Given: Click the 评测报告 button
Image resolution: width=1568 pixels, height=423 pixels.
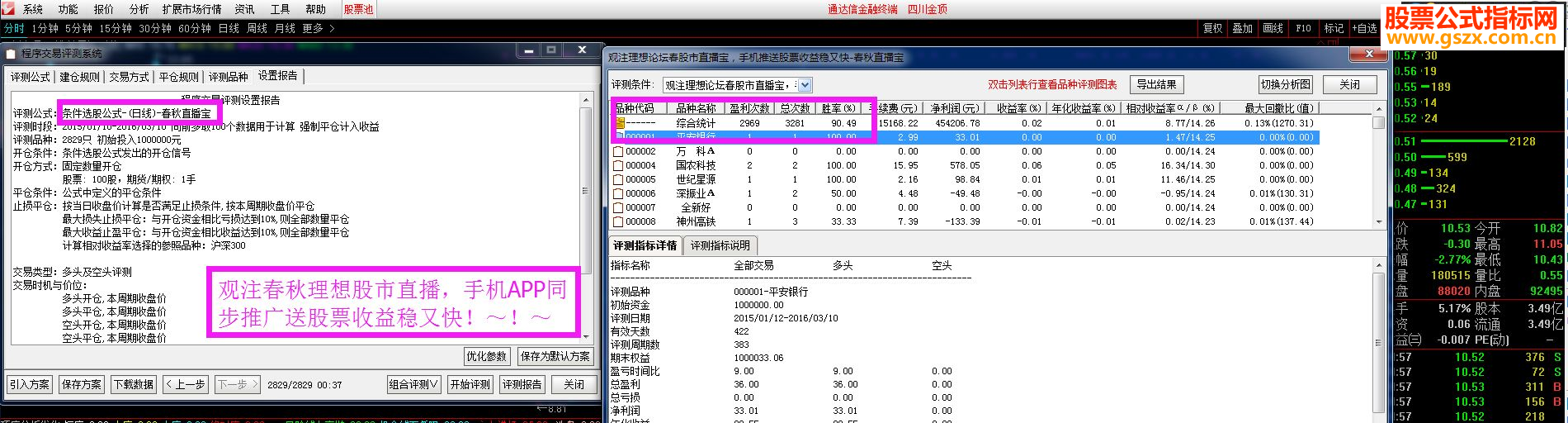Looking at the screenshot, I should click(522, 384).
